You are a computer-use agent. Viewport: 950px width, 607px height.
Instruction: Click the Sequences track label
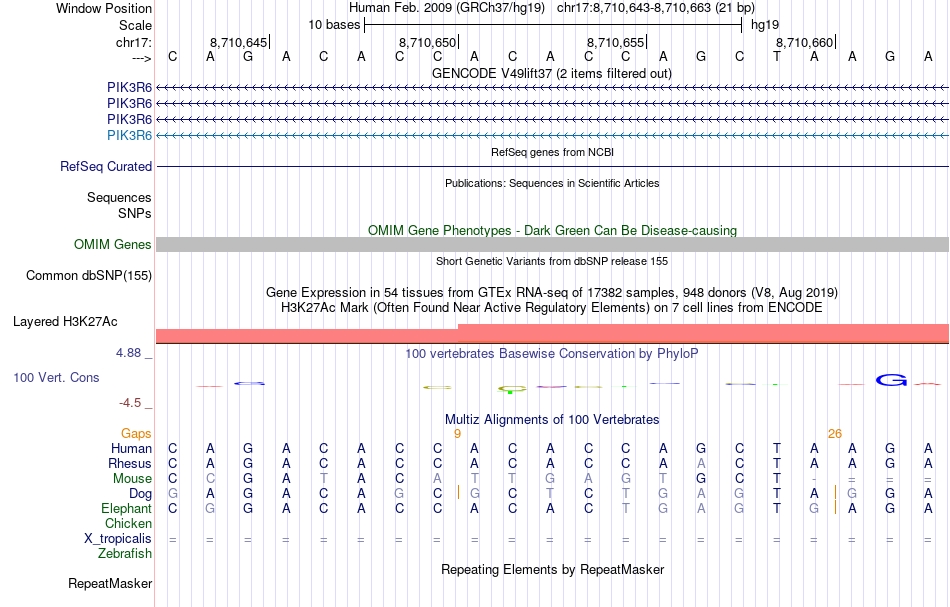point(119,197)
